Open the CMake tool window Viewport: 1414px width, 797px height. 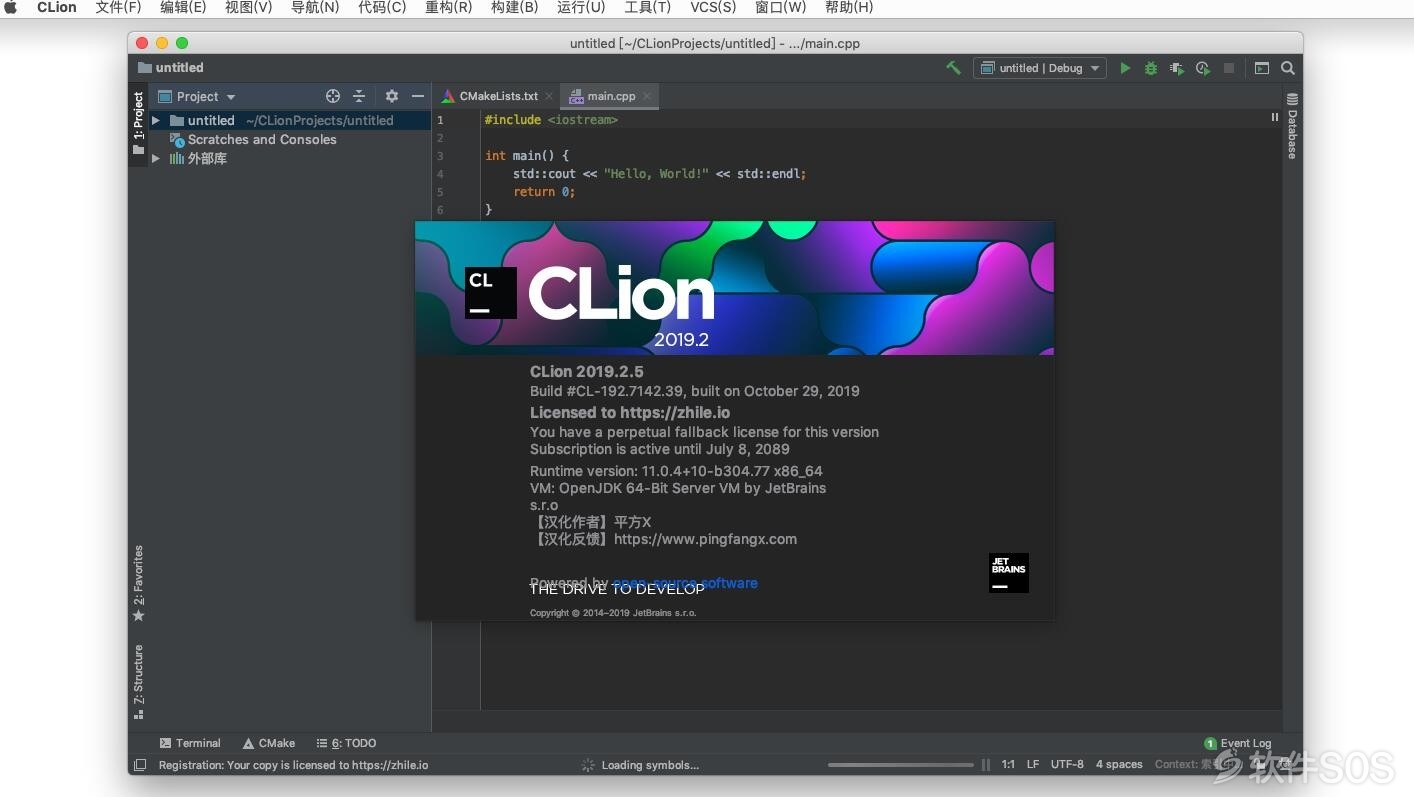pyautogui.click(x=268, y=743)
